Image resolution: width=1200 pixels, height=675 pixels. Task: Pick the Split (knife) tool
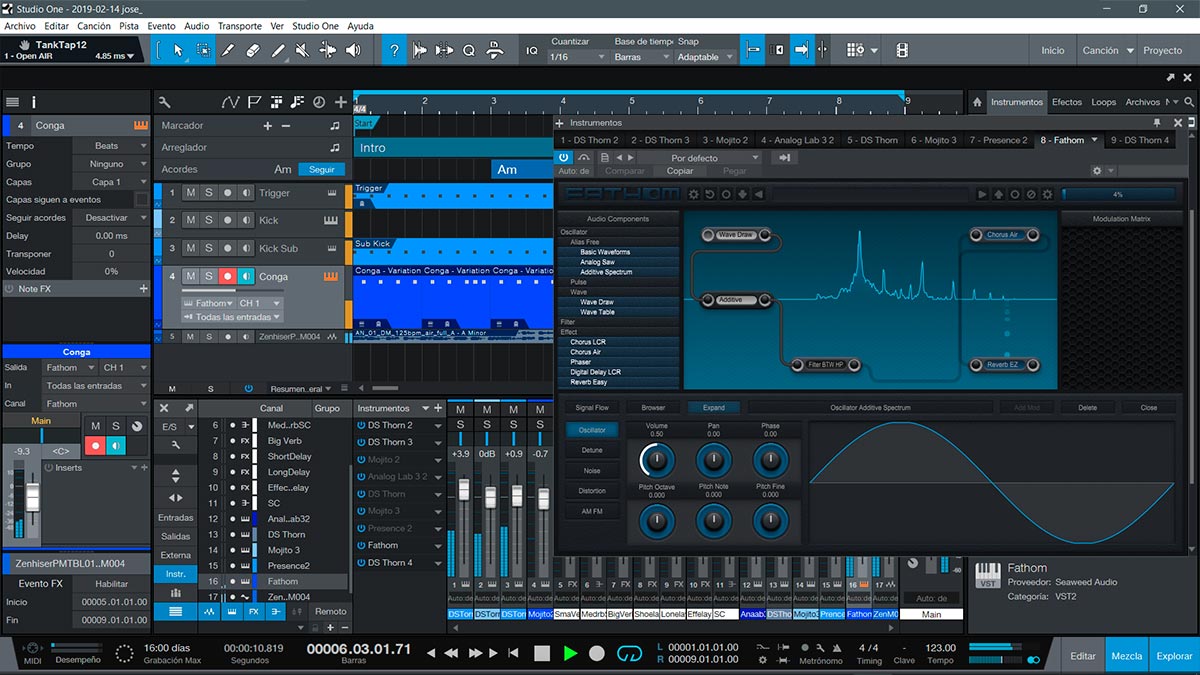228,50
